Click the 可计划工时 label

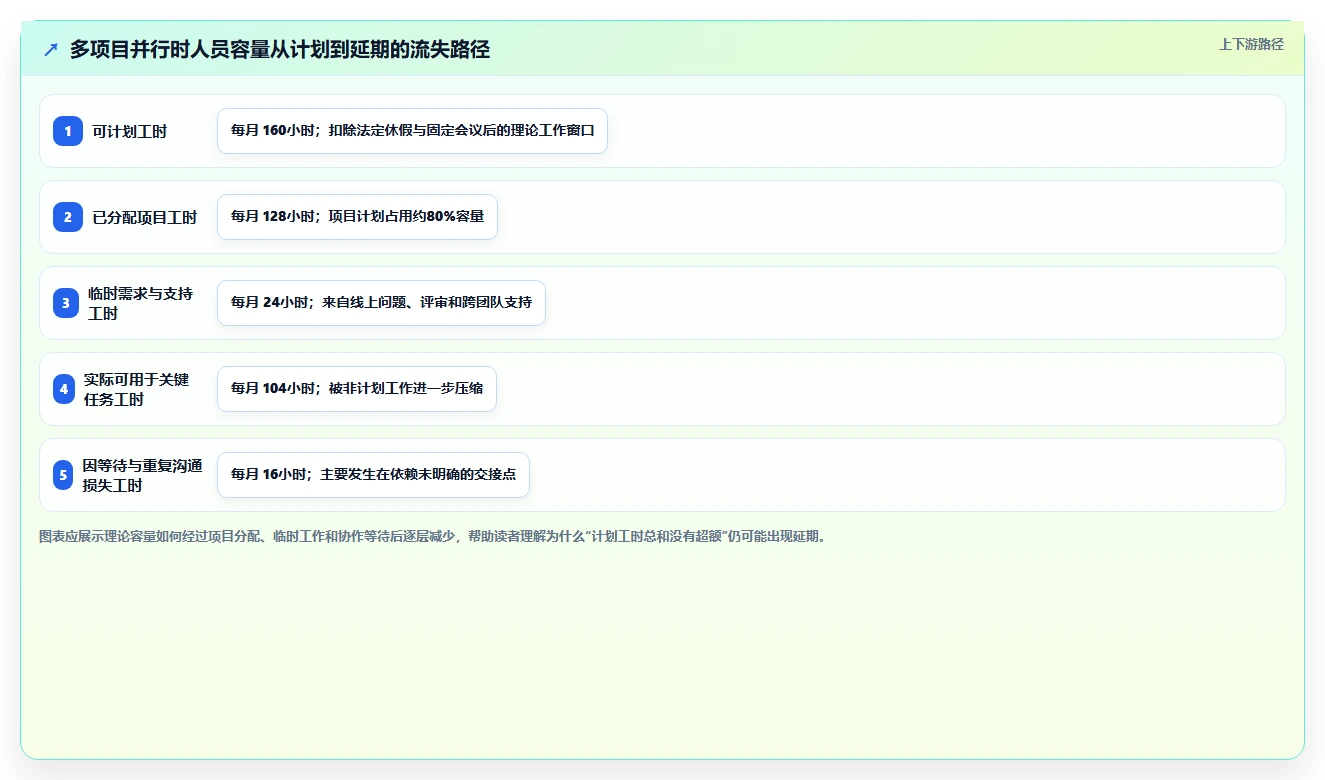pos(130,131)
